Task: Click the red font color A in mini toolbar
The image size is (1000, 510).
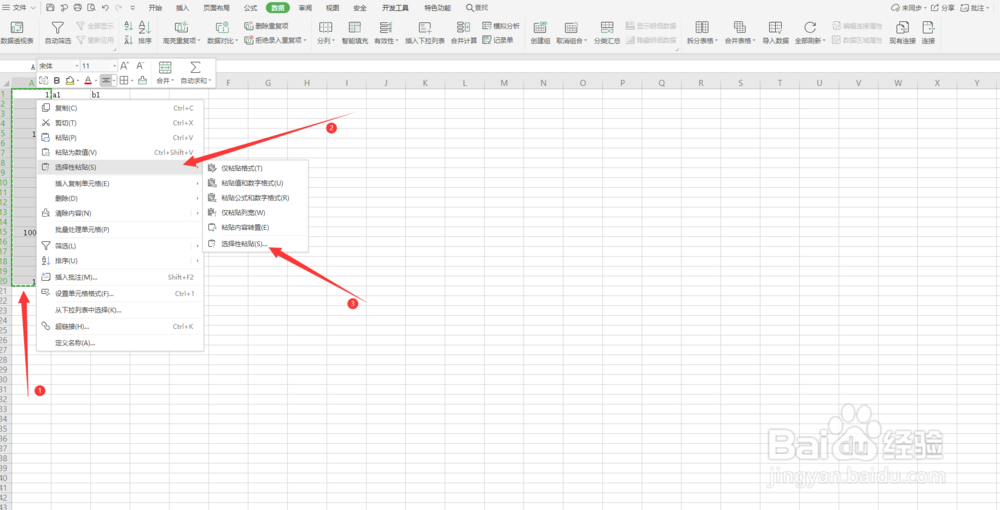Action: [88, 80]
